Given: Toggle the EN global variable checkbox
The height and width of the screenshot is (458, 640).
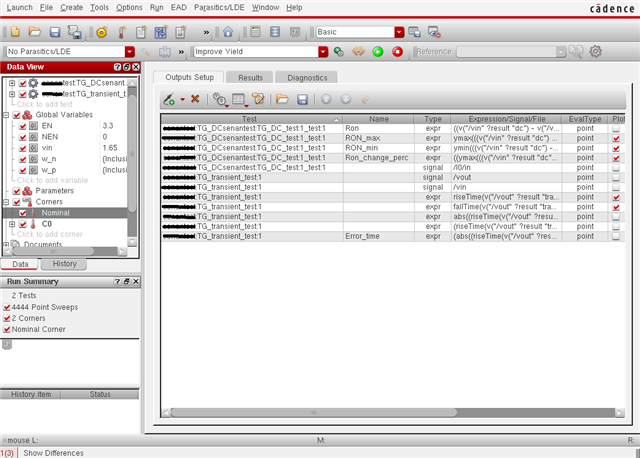Looking at the screenshot, I should [23, 126].
